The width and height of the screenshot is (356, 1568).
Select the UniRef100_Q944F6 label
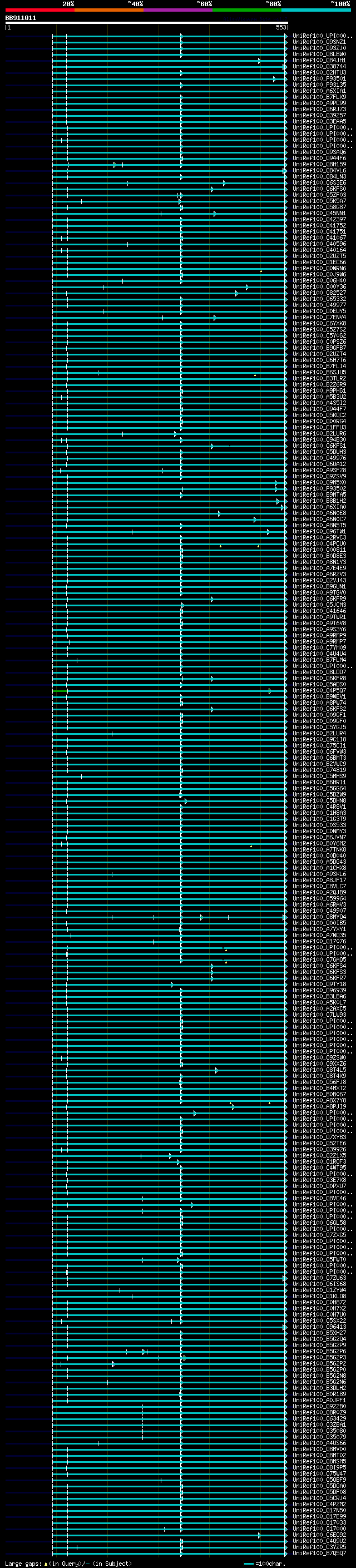[319, 159]
